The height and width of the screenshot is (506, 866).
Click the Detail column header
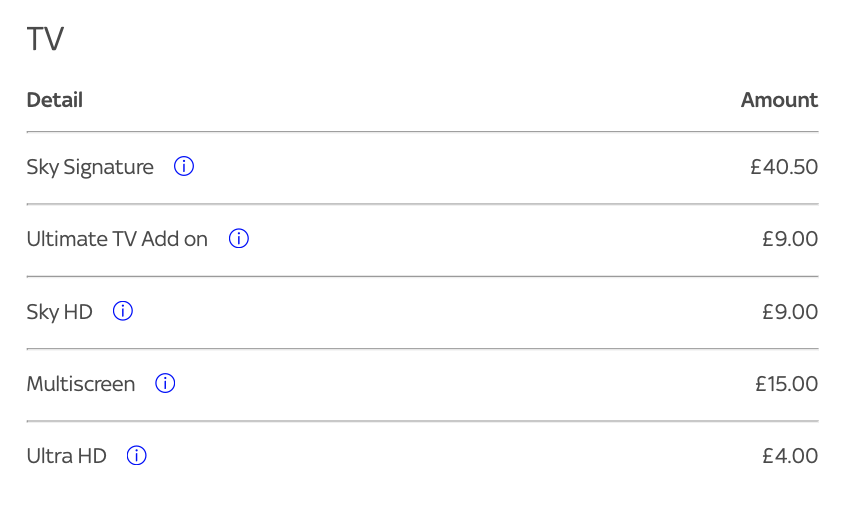(55, 100)
